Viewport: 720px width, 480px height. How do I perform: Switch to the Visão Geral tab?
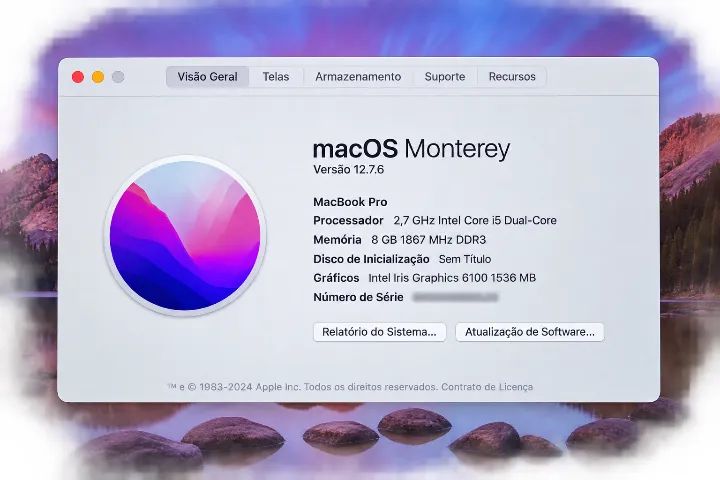pos(208,77)
